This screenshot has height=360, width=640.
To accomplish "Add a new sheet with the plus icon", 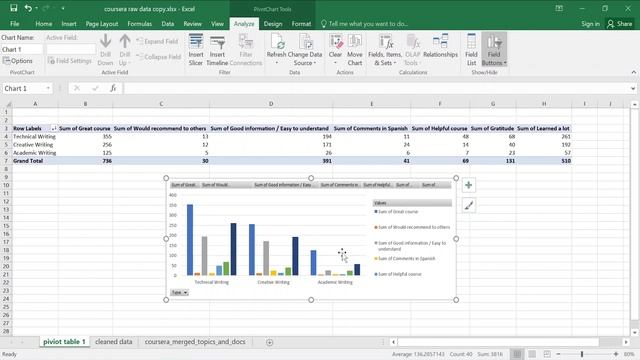I will (x=269, y=342).
